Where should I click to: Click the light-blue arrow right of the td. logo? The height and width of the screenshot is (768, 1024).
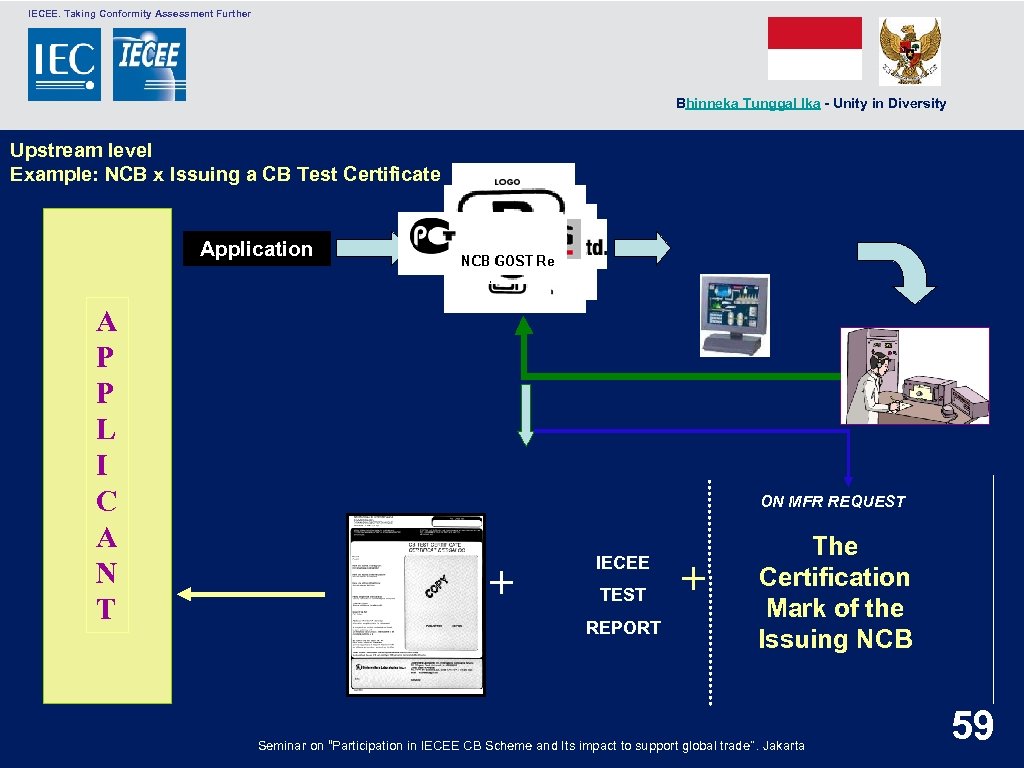(x=643, y=248)
